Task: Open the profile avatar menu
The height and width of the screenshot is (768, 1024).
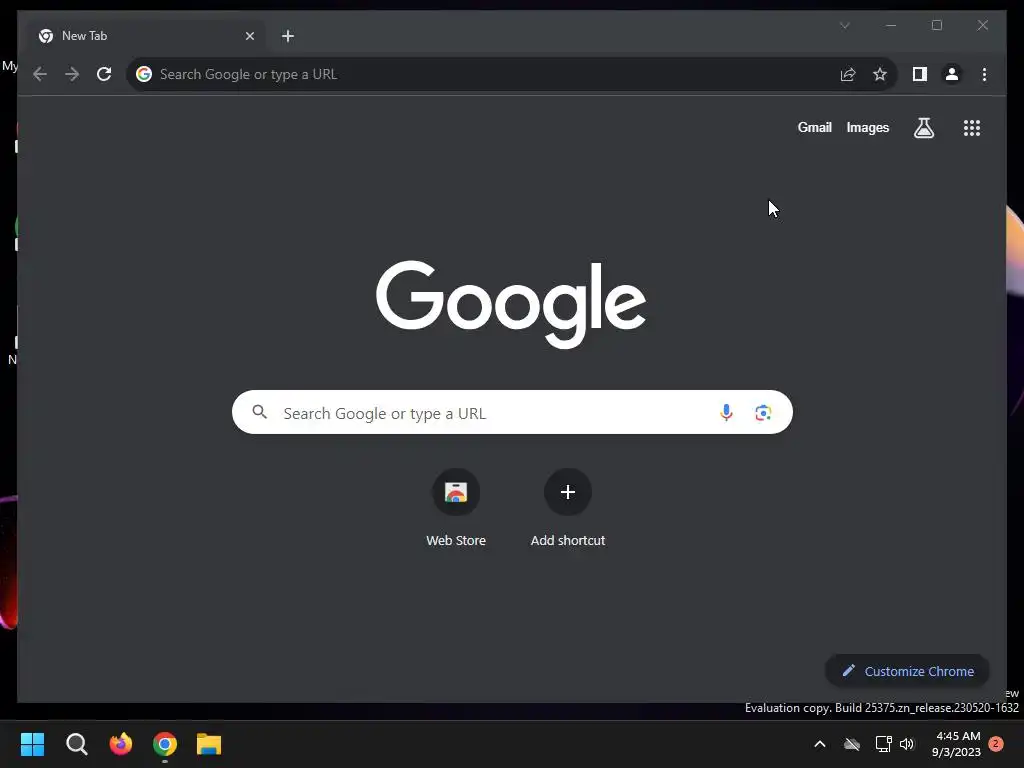Action: click(x=952, y=74)
